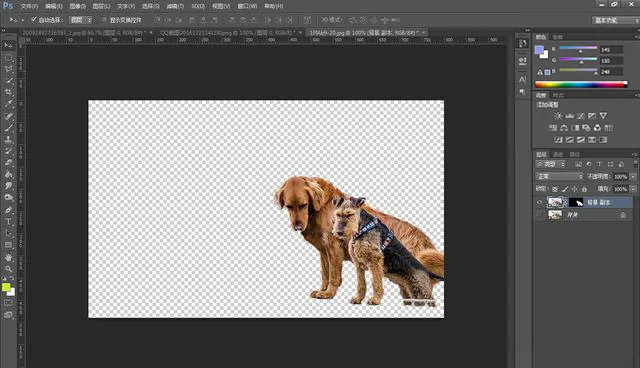Click the foreground color swatch in toolbox
Viewport: 640px width, 368px height.
tap(6, 287)
